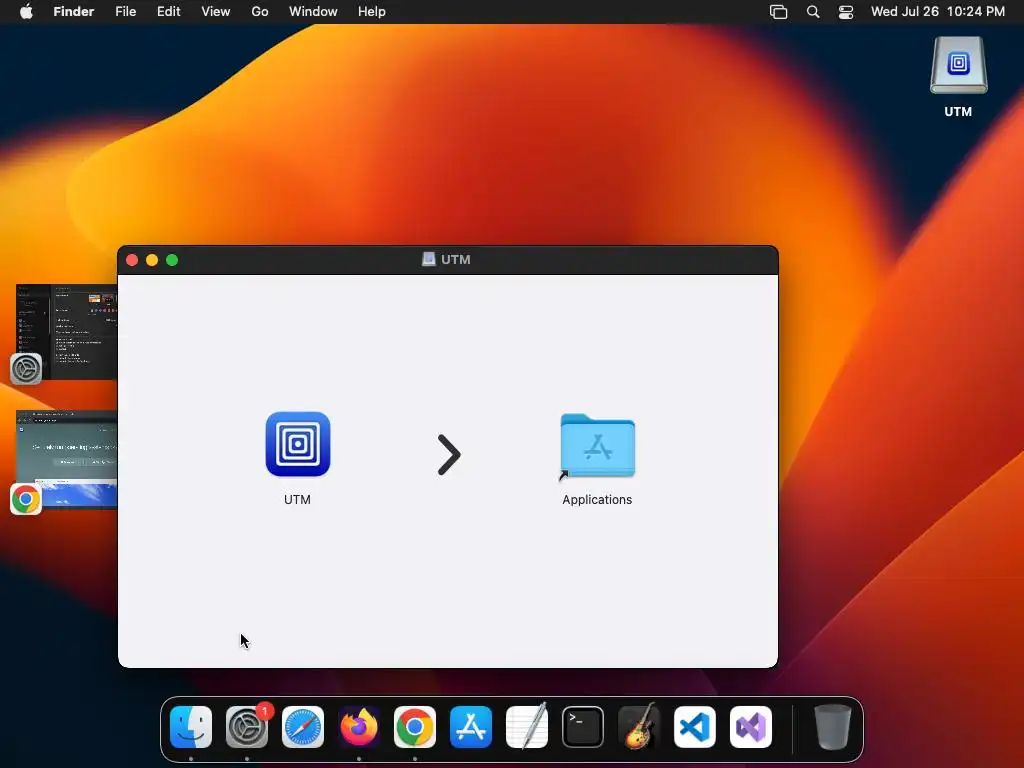Click the disk proxy icon in the UTM title bar
1024x768 pixels.
click(x=428, y=259)
